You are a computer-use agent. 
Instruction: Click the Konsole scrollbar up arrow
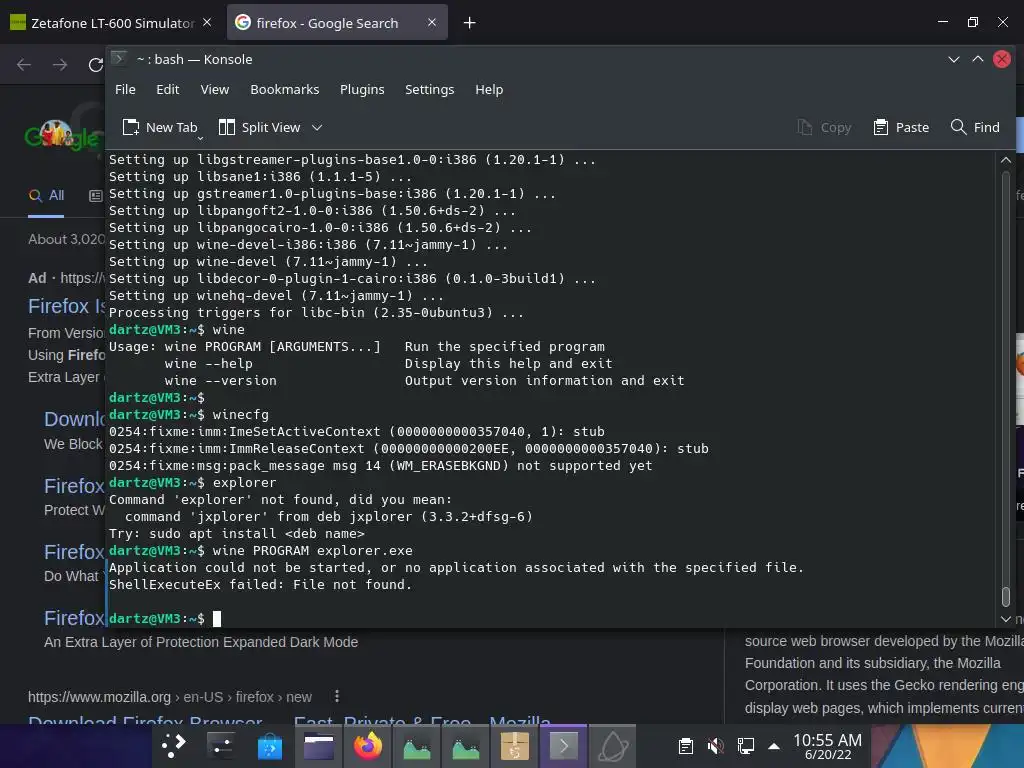click(1006, 160)
